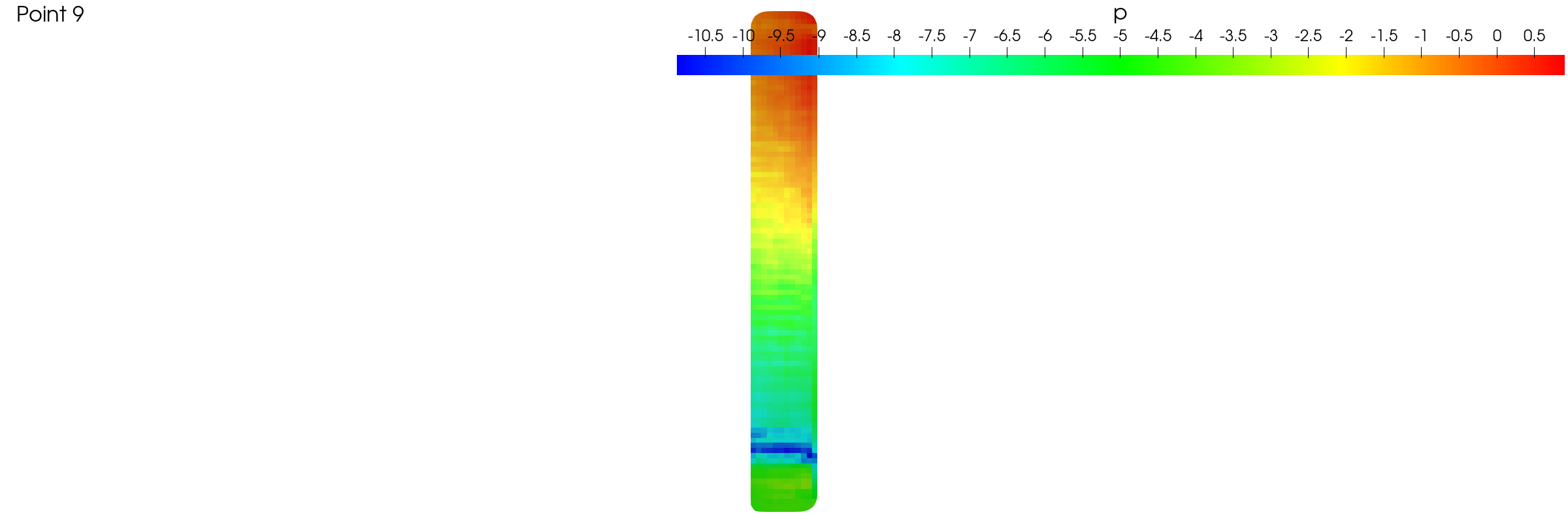Click the 0 tick label on legend
Image resolution: width=1568 pixels, height=523 pixels.
tap(1497, 36)
